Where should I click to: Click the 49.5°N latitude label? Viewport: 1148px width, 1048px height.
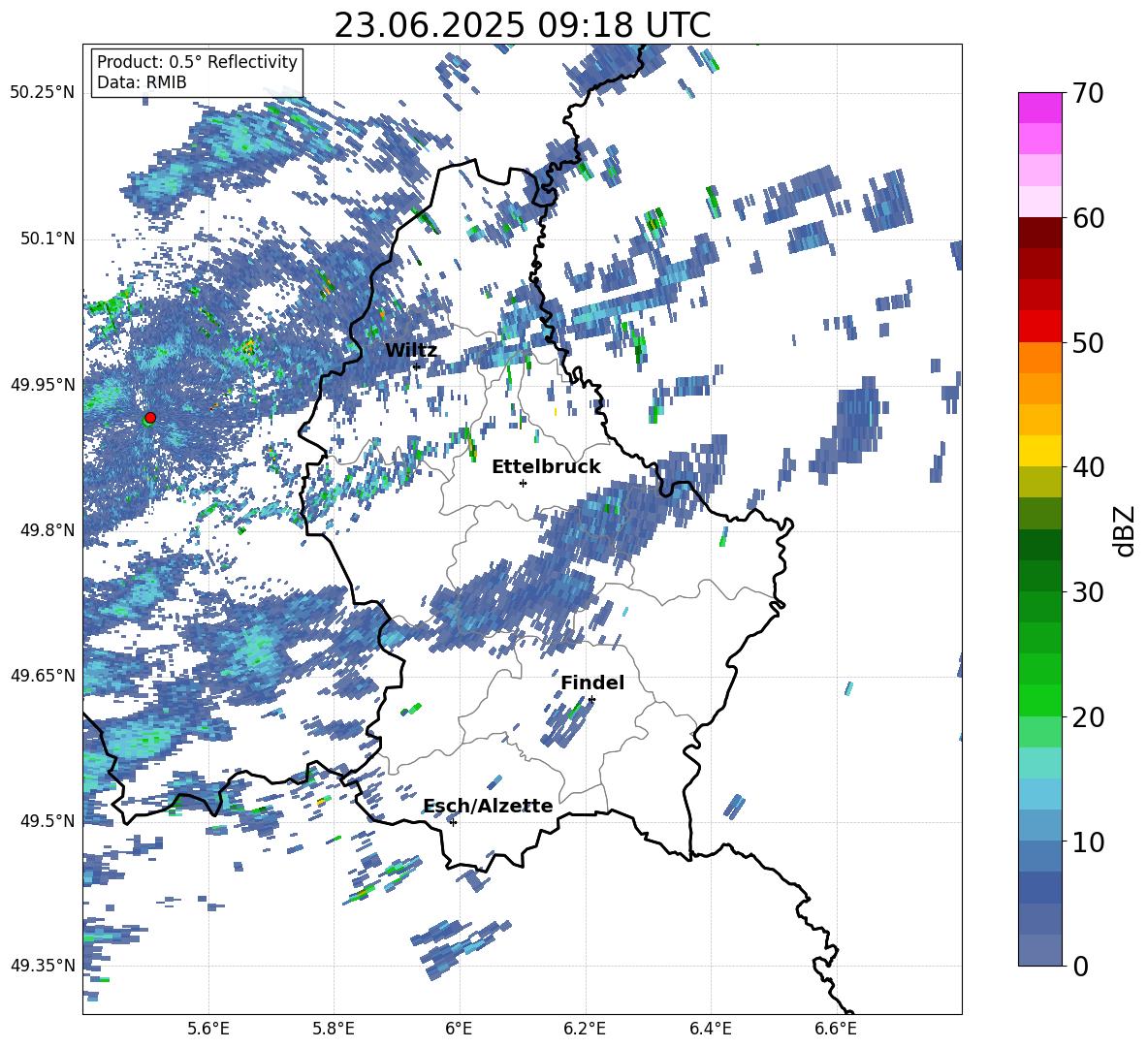coord(49,821)
